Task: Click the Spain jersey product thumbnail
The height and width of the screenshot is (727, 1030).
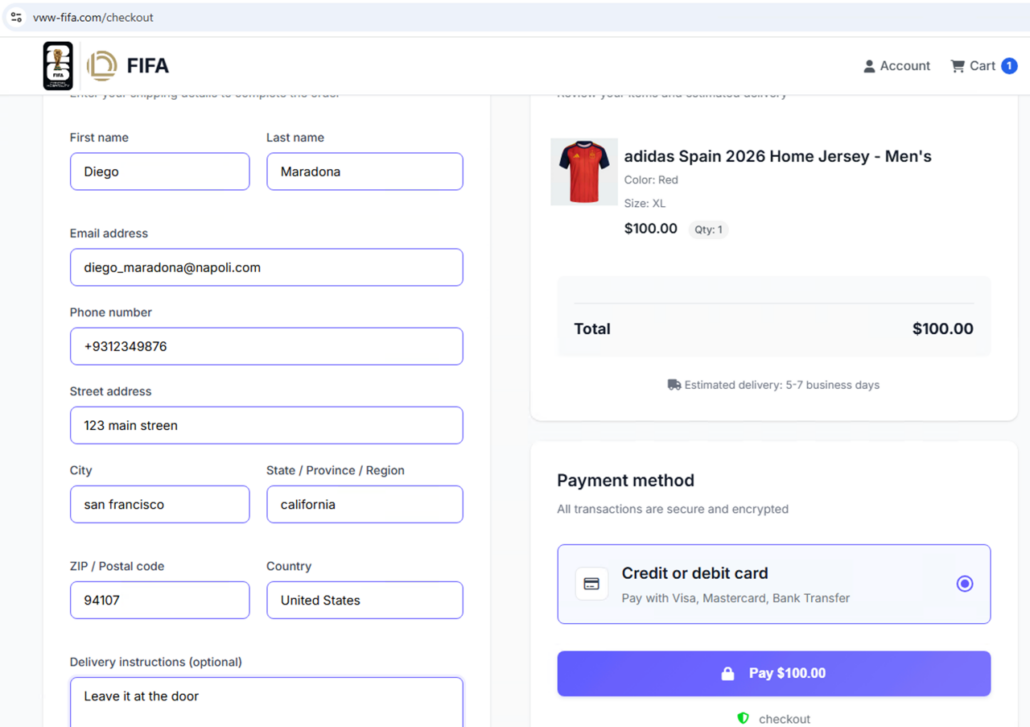Action: pos(584,172)
